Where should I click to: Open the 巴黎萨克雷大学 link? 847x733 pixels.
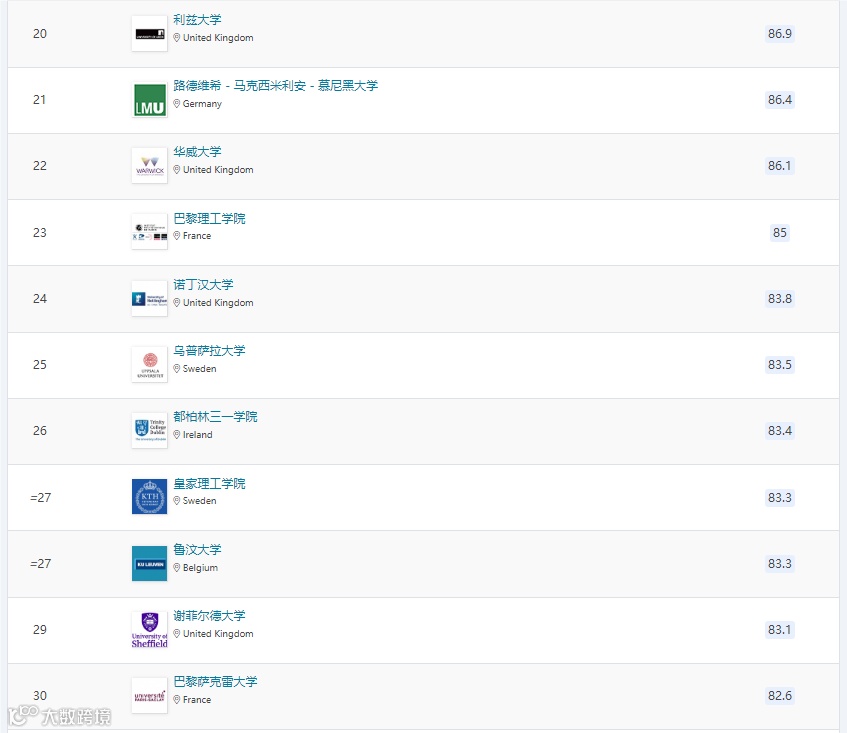point(215,682)
